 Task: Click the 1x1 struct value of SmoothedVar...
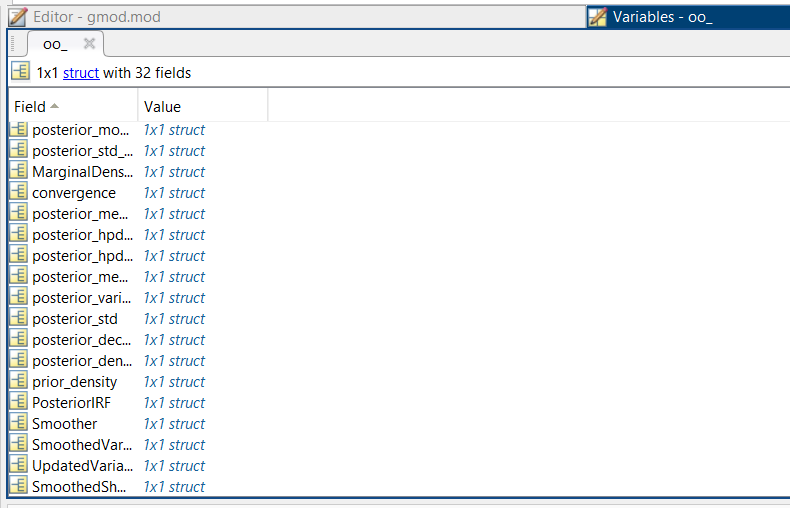174,445
